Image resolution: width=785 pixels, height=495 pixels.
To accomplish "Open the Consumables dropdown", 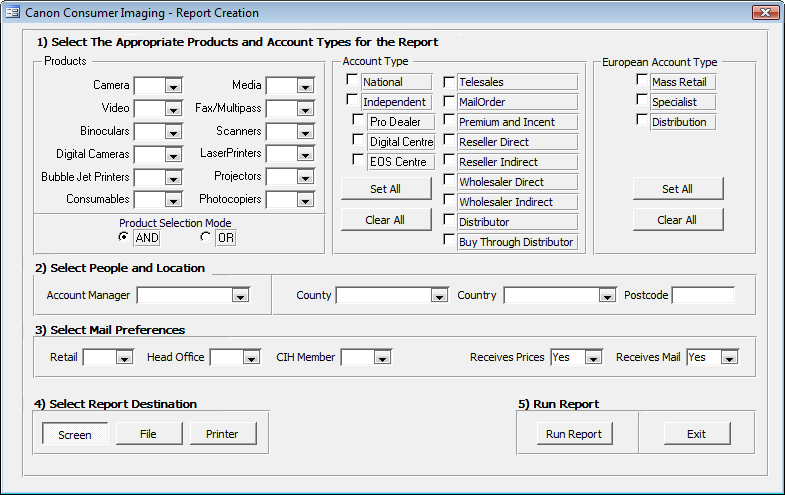I will coord(173,200).
